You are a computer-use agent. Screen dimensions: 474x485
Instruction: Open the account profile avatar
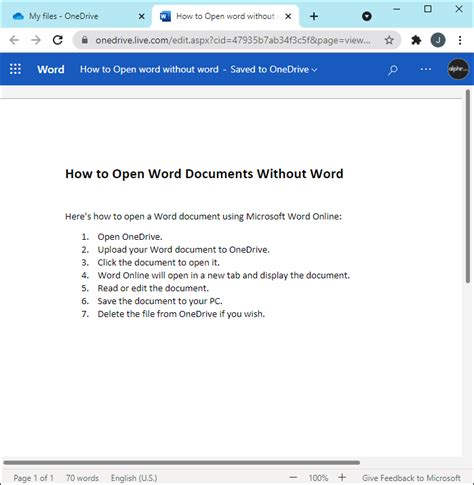click(458, 69)
